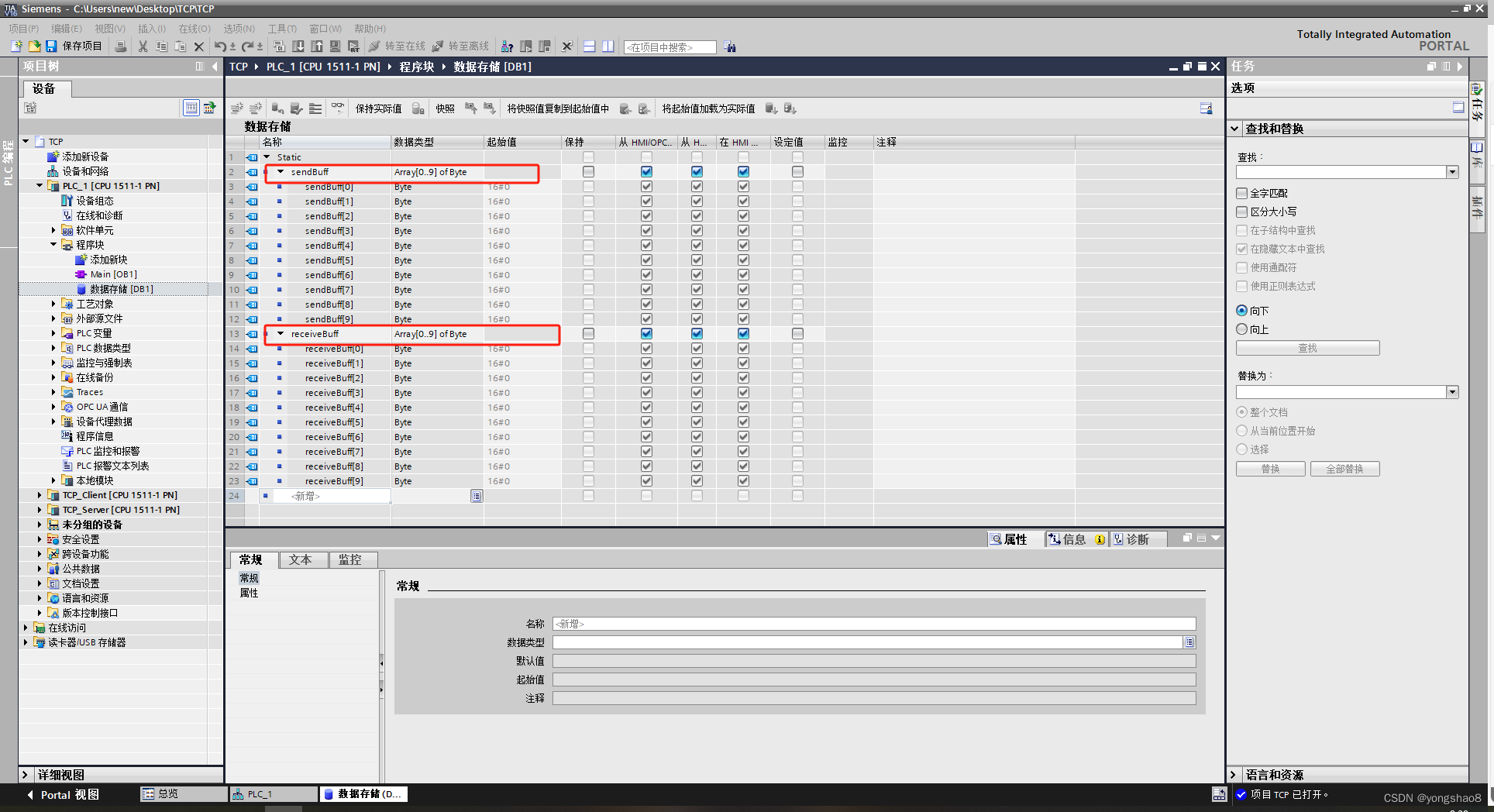Click the Snapshot camera-up icon after 快照

470,108
